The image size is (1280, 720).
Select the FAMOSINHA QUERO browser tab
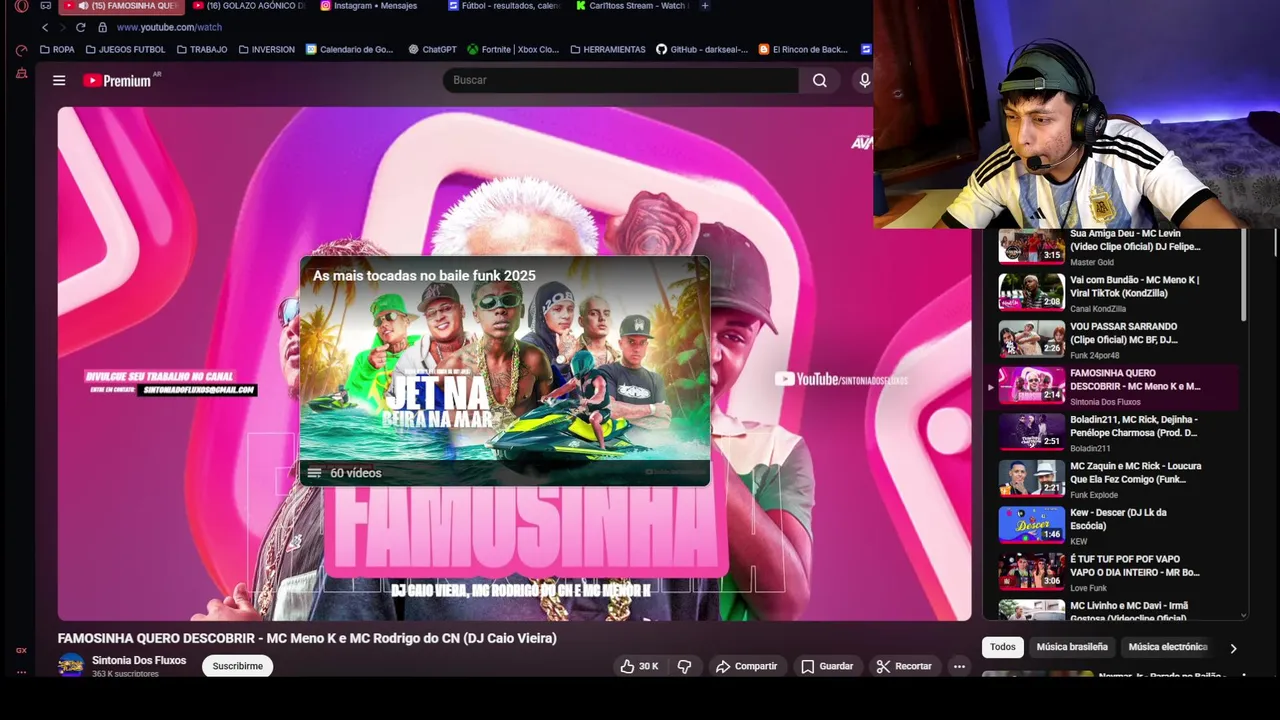[x=120, y=6]
